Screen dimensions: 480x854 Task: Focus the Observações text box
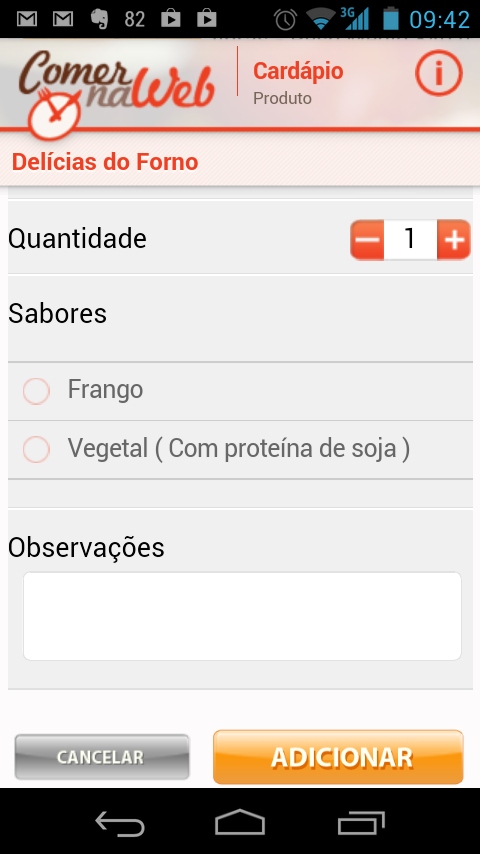click(x=242, y=615)
